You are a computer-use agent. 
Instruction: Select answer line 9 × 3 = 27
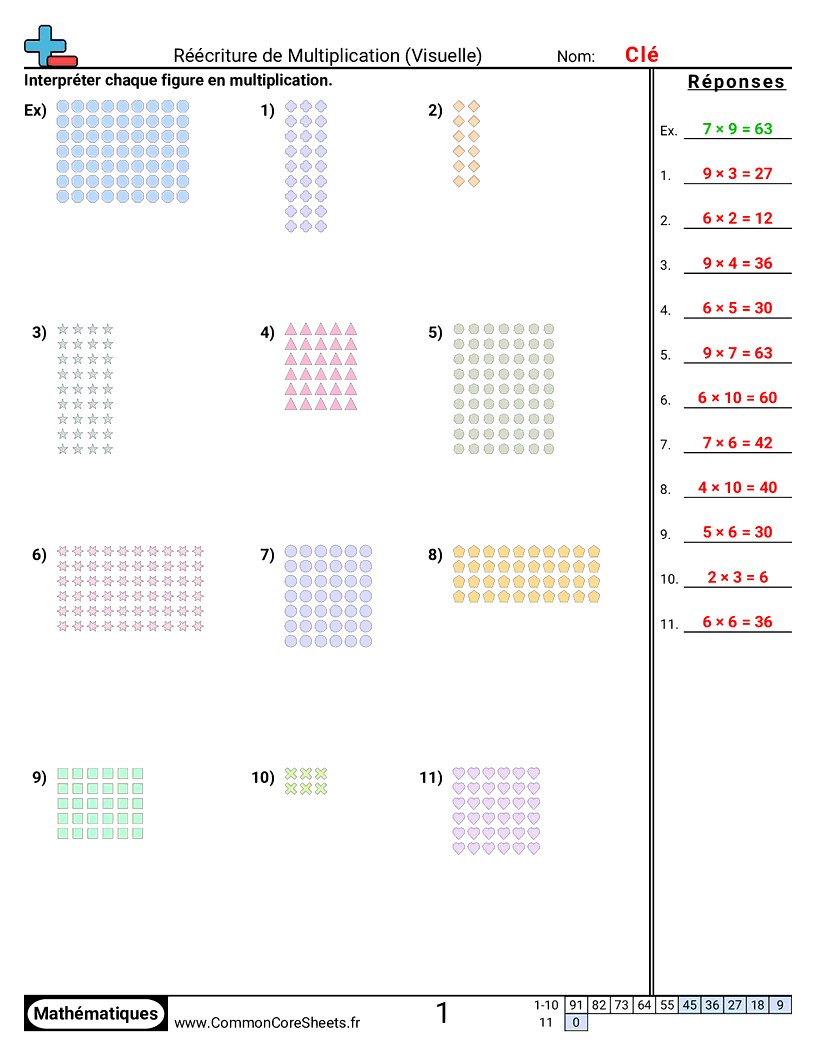coord(738,174)
